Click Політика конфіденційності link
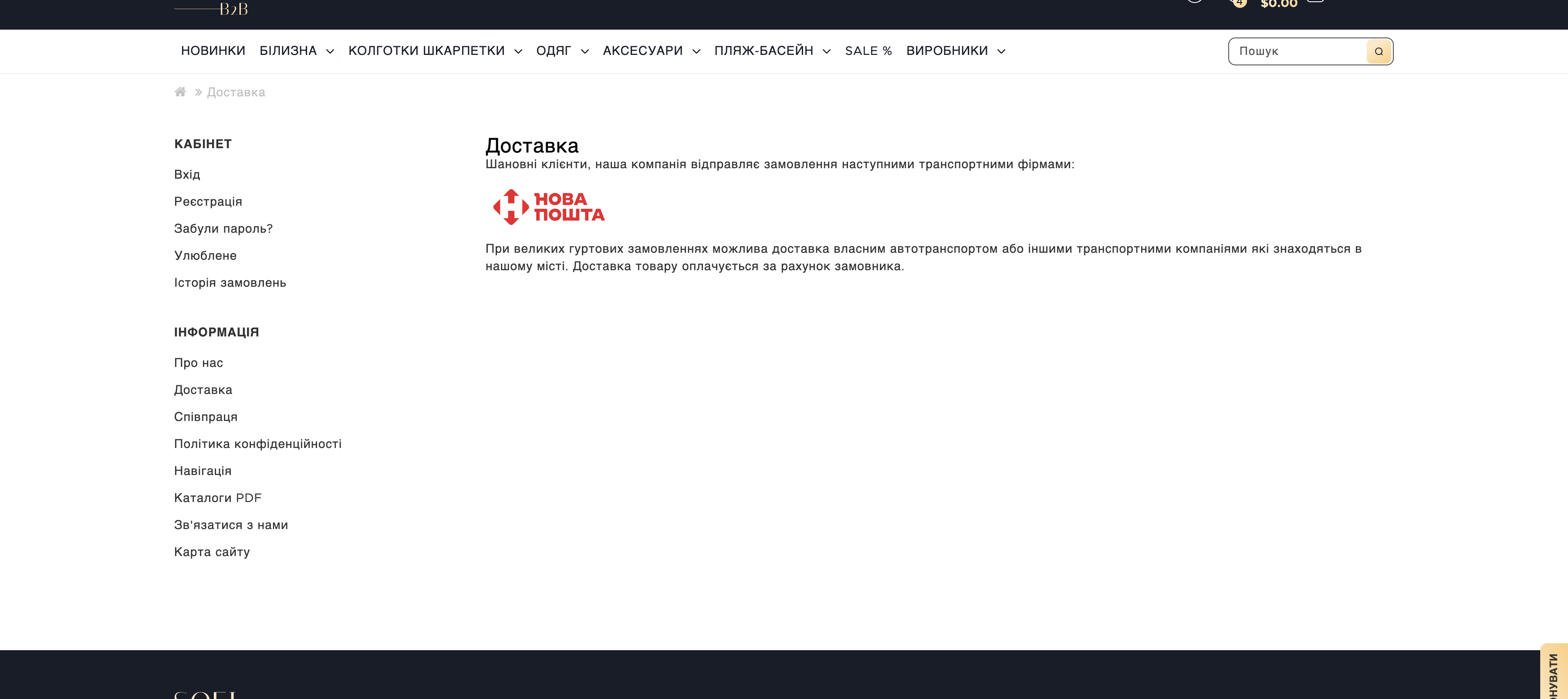 (257, 444)
